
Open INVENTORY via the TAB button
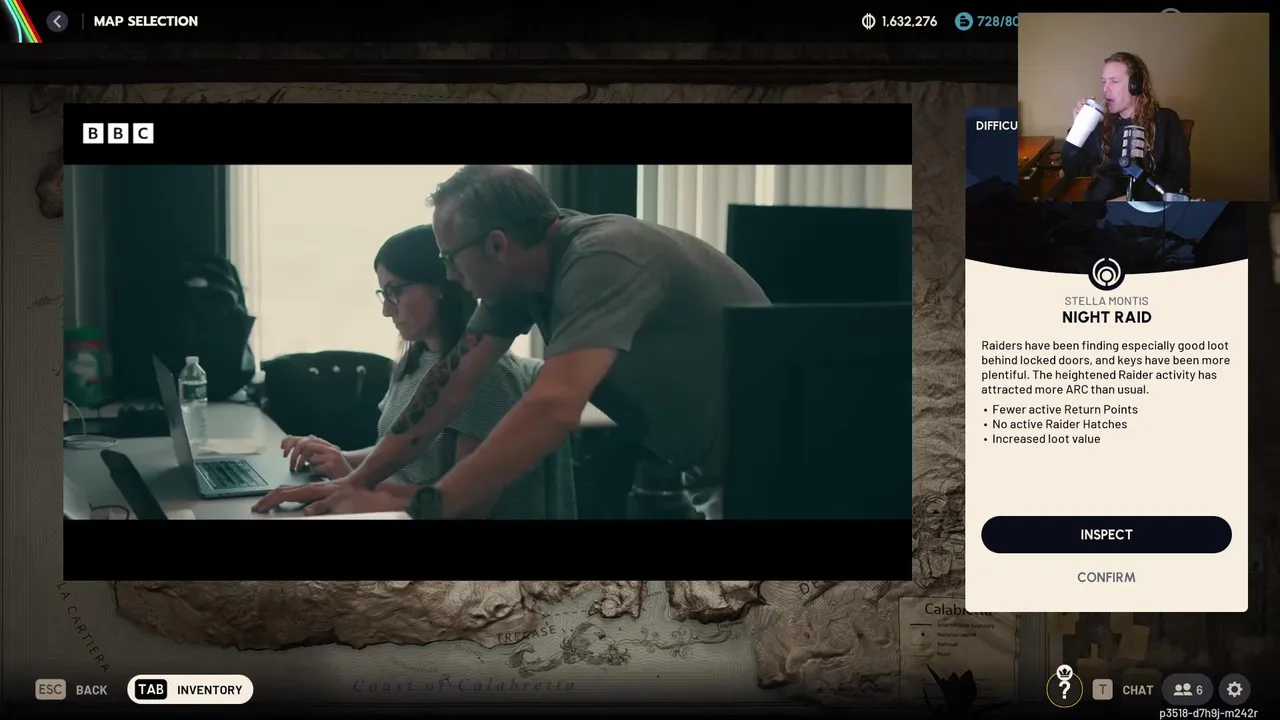[190, 689]
